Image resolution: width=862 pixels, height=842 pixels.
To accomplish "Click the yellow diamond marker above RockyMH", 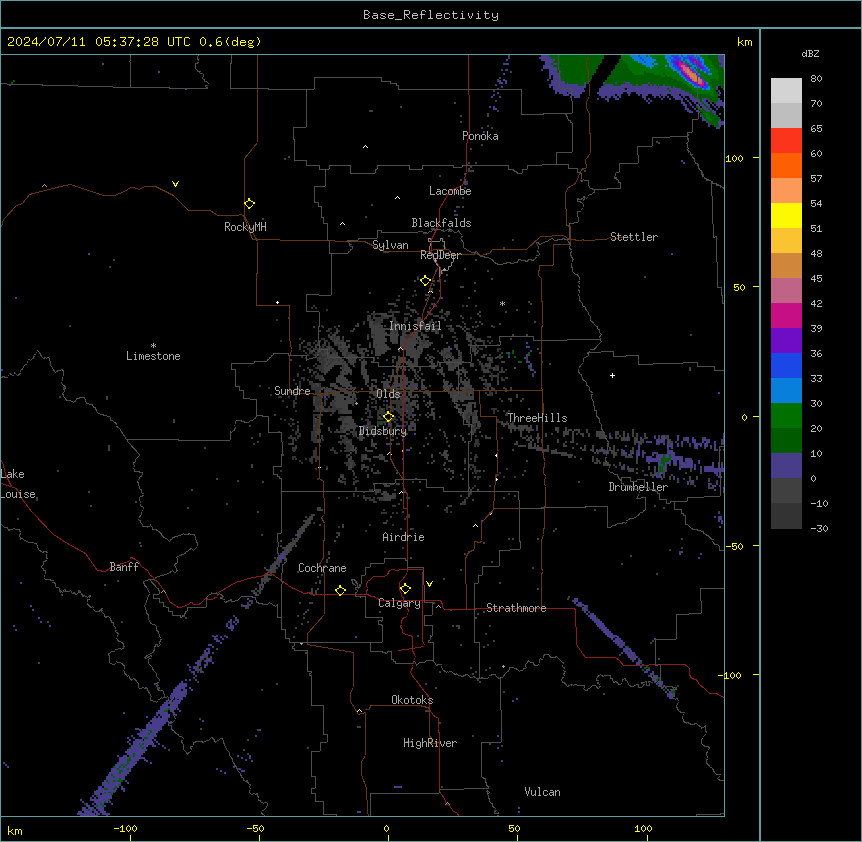I will (249, 204).
